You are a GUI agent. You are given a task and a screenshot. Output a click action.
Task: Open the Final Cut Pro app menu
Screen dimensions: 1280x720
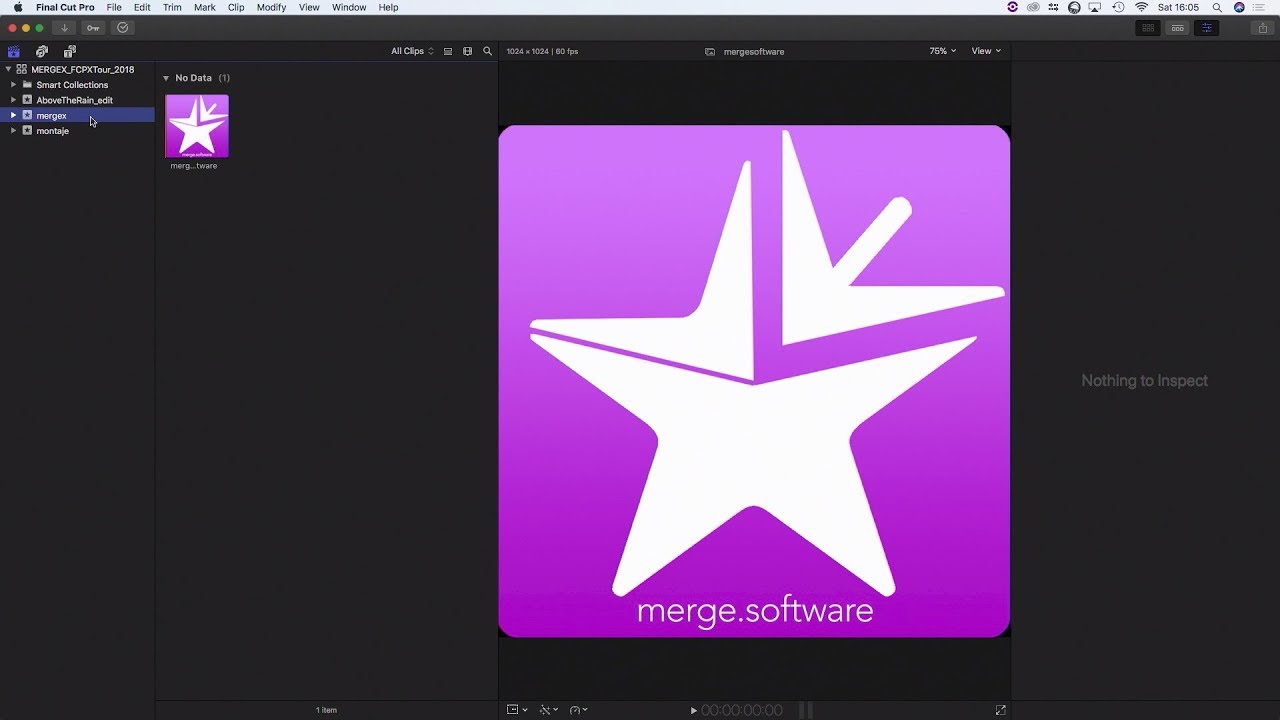(x=65, y=7)
